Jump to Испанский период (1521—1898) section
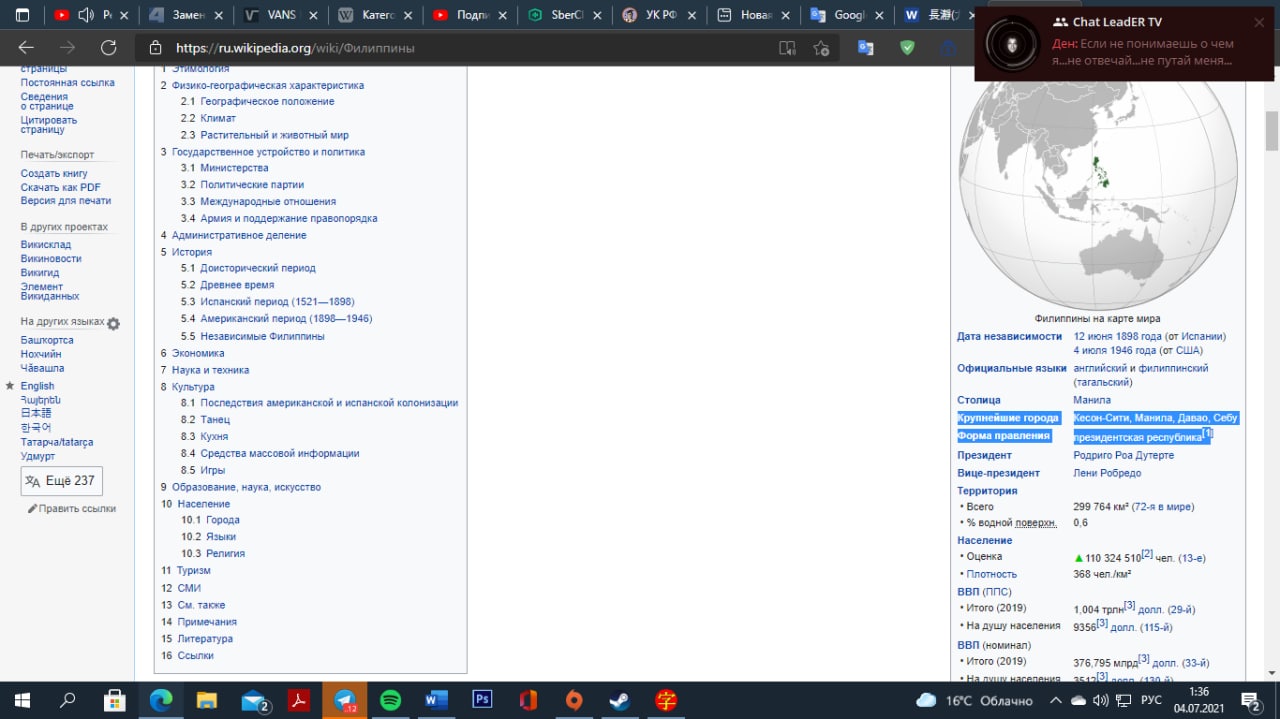 click(277, 301)
